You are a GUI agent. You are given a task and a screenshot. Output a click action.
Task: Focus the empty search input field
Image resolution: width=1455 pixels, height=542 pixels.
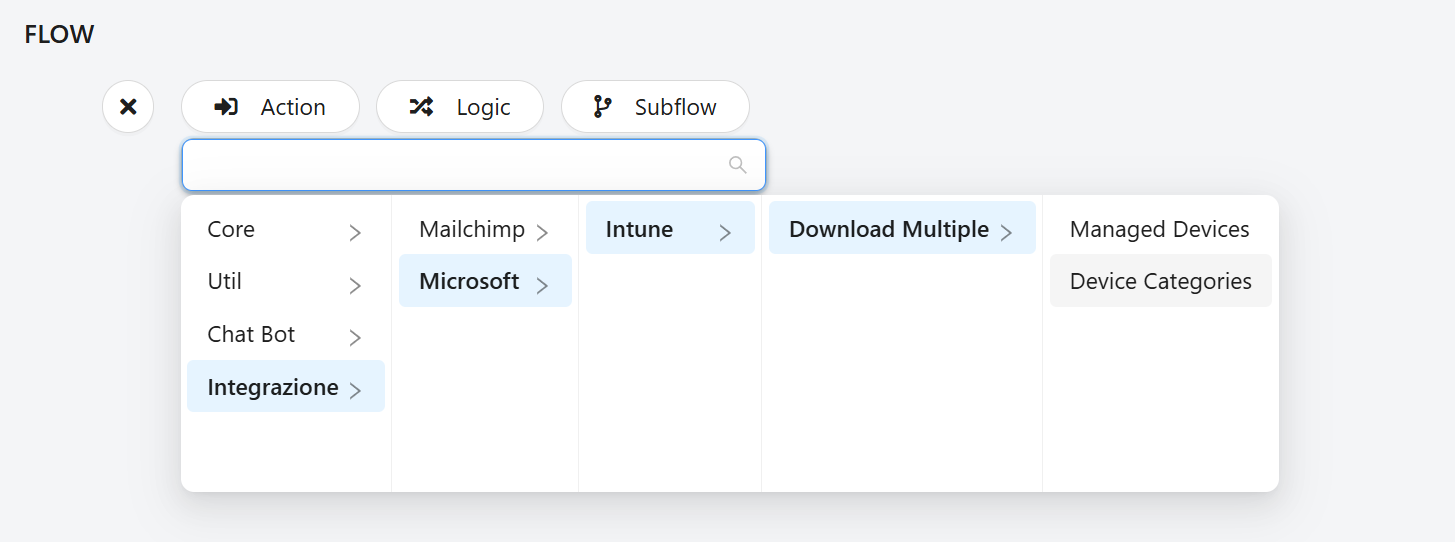click(474, 165)
